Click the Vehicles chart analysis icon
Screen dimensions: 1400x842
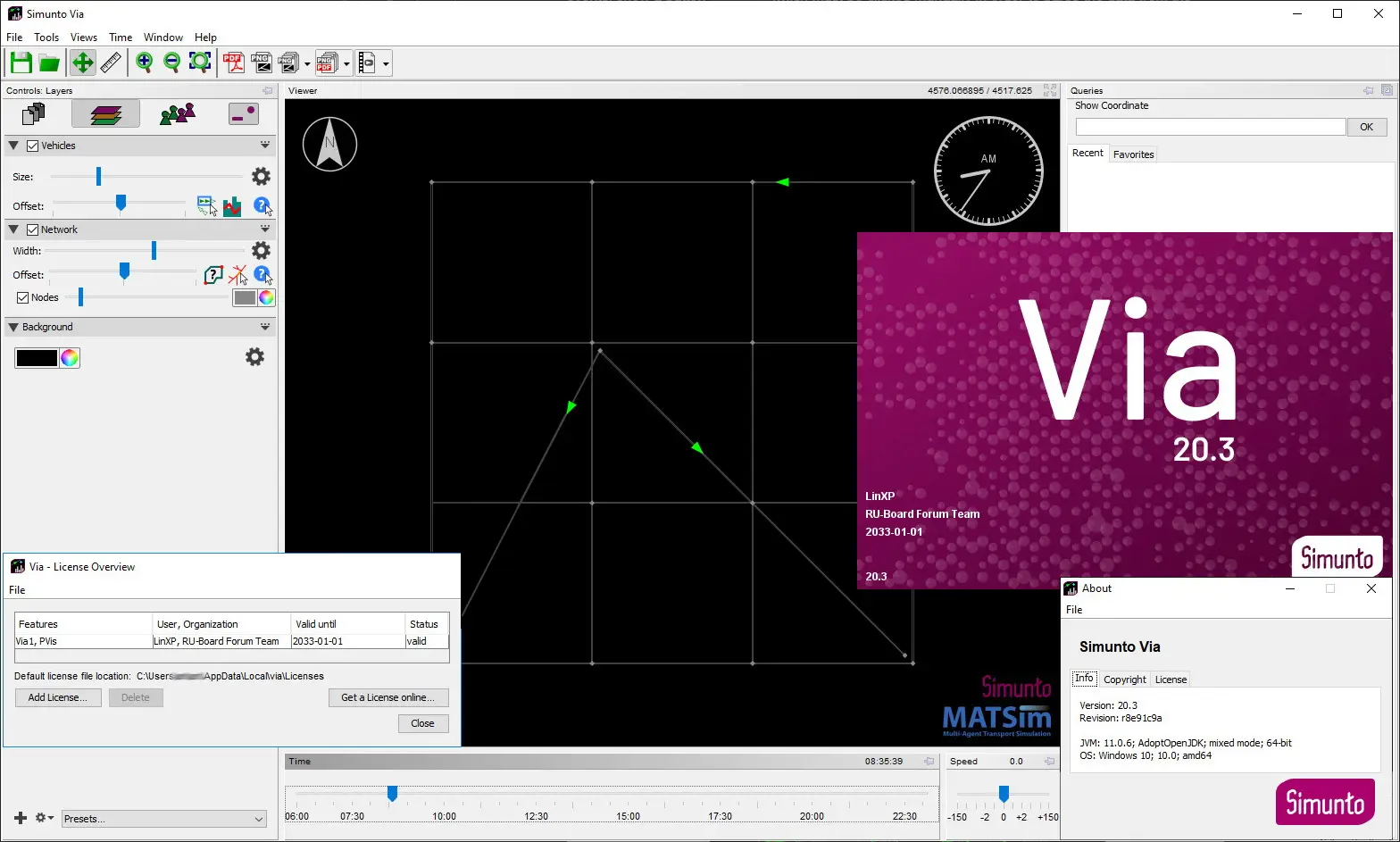(x=232, y=206)
